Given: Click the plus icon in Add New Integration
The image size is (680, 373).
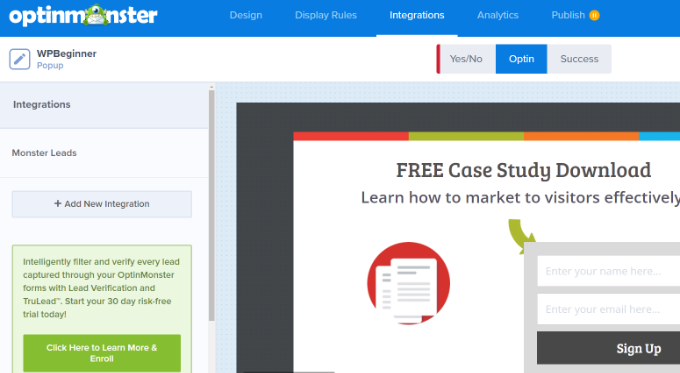Looking at the screenshot, I should click(58, 203).
